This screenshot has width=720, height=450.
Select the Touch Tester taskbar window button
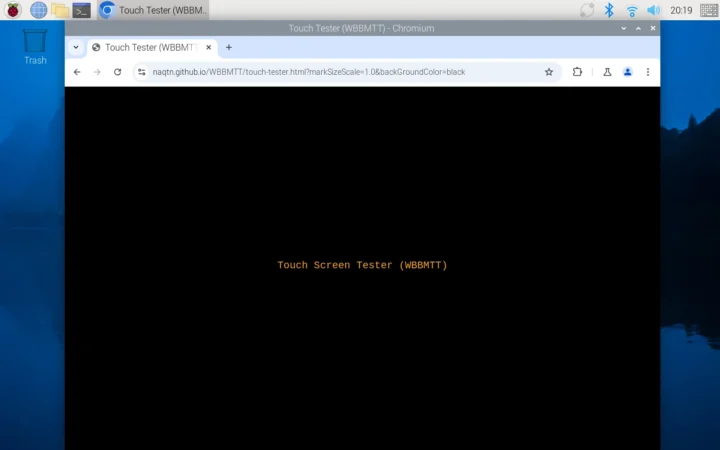(x=153, y=10)
